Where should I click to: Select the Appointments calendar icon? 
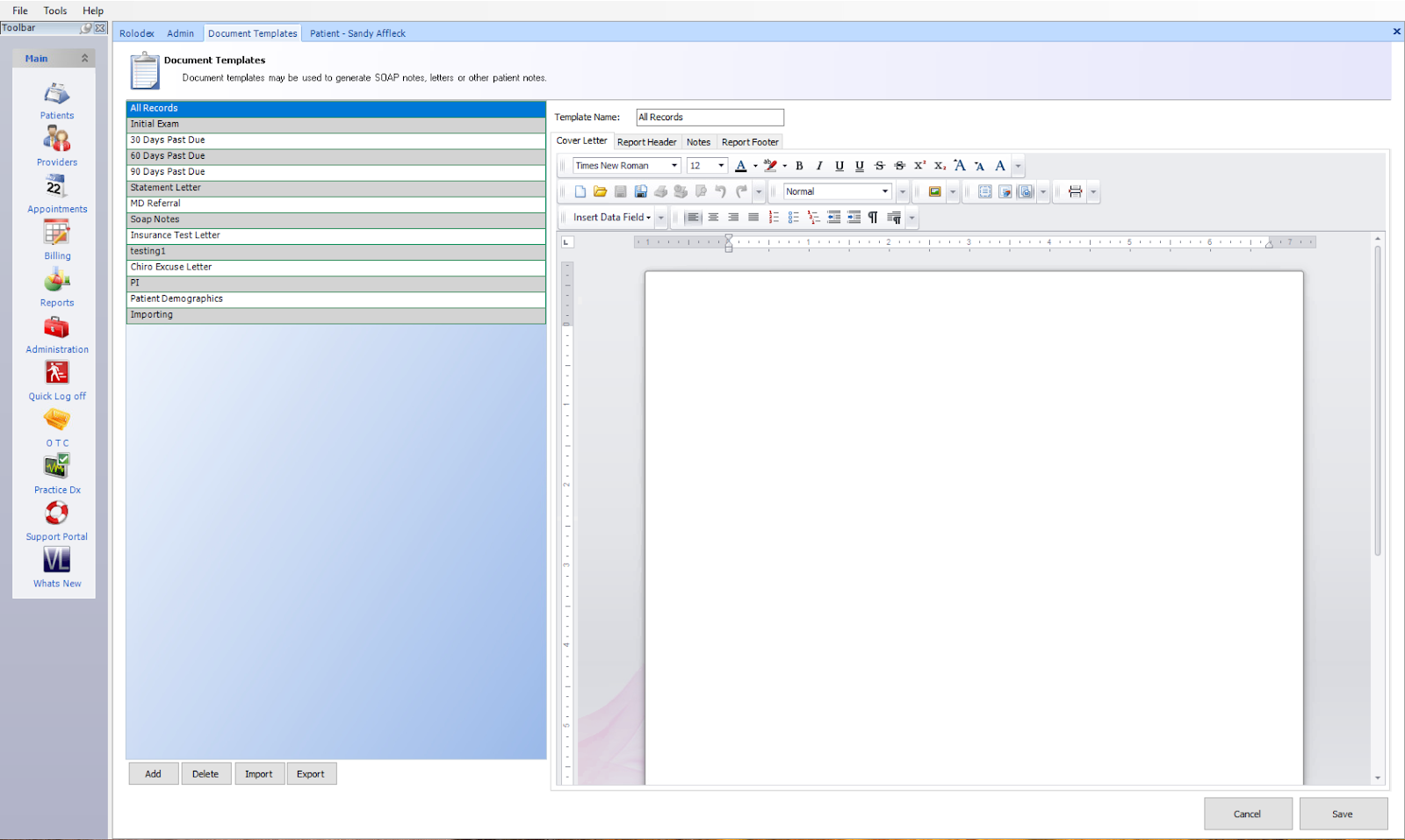[56, 189]
